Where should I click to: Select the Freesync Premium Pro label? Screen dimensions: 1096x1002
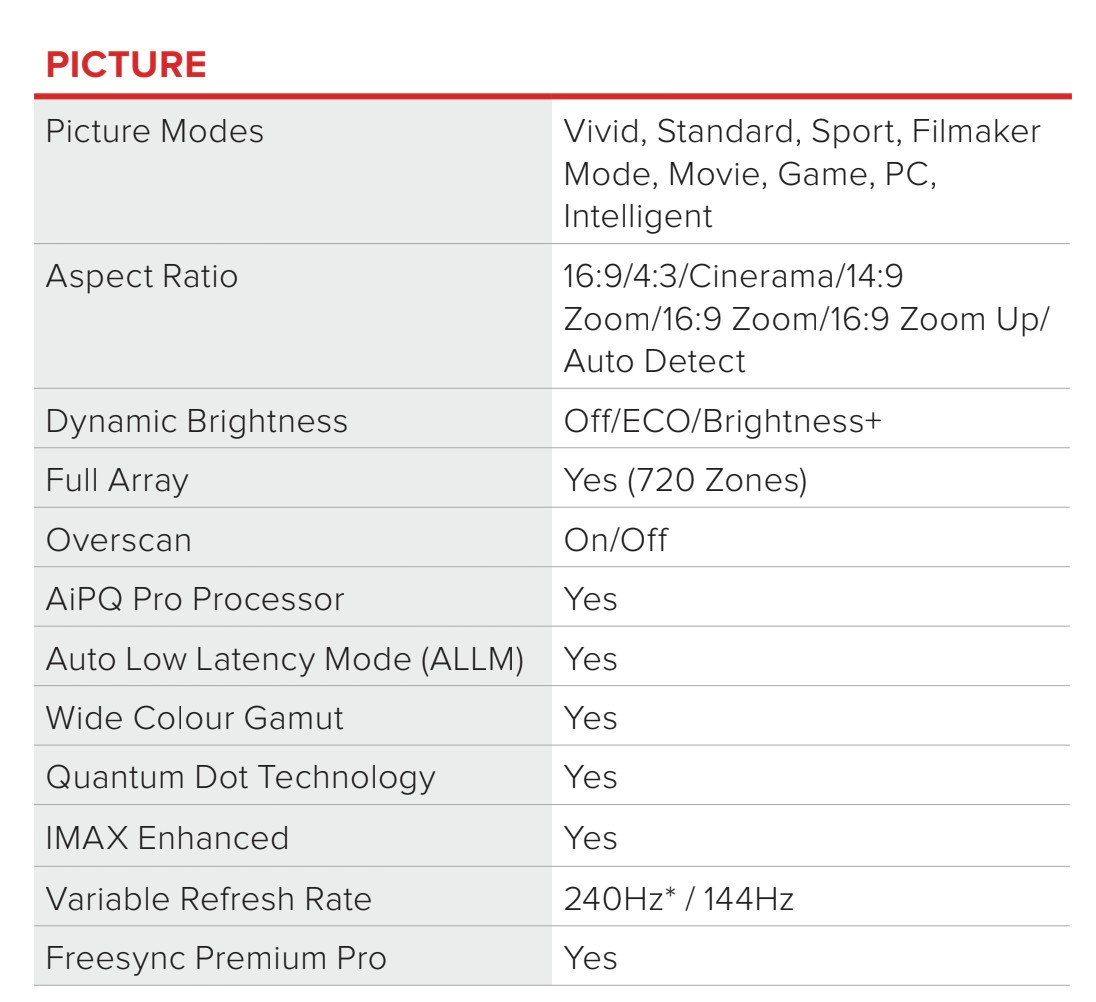(216, 958)
